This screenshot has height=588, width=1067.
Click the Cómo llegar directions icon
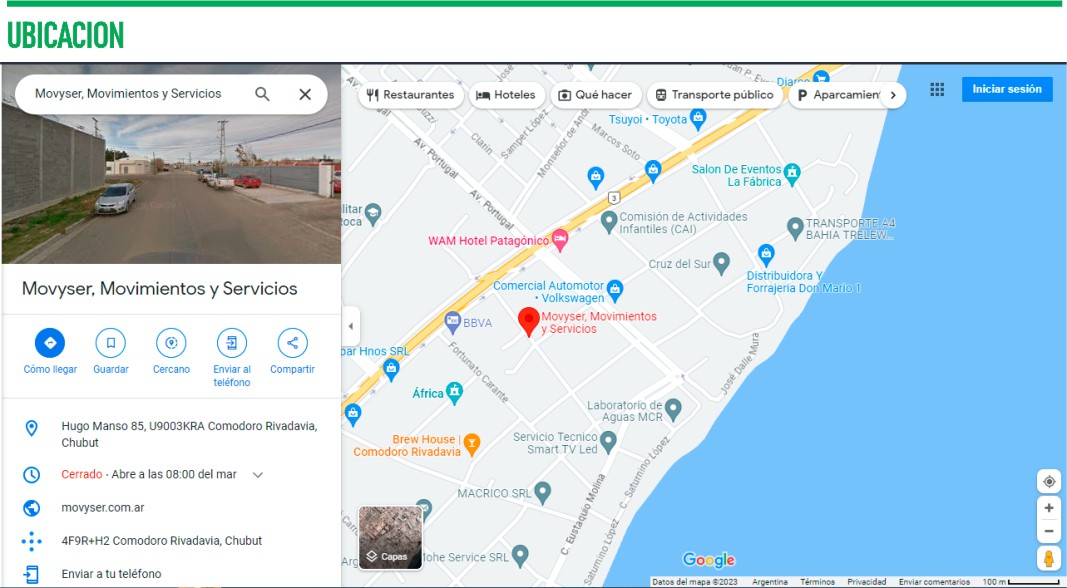pyautogui.click(x=50, y=343)
